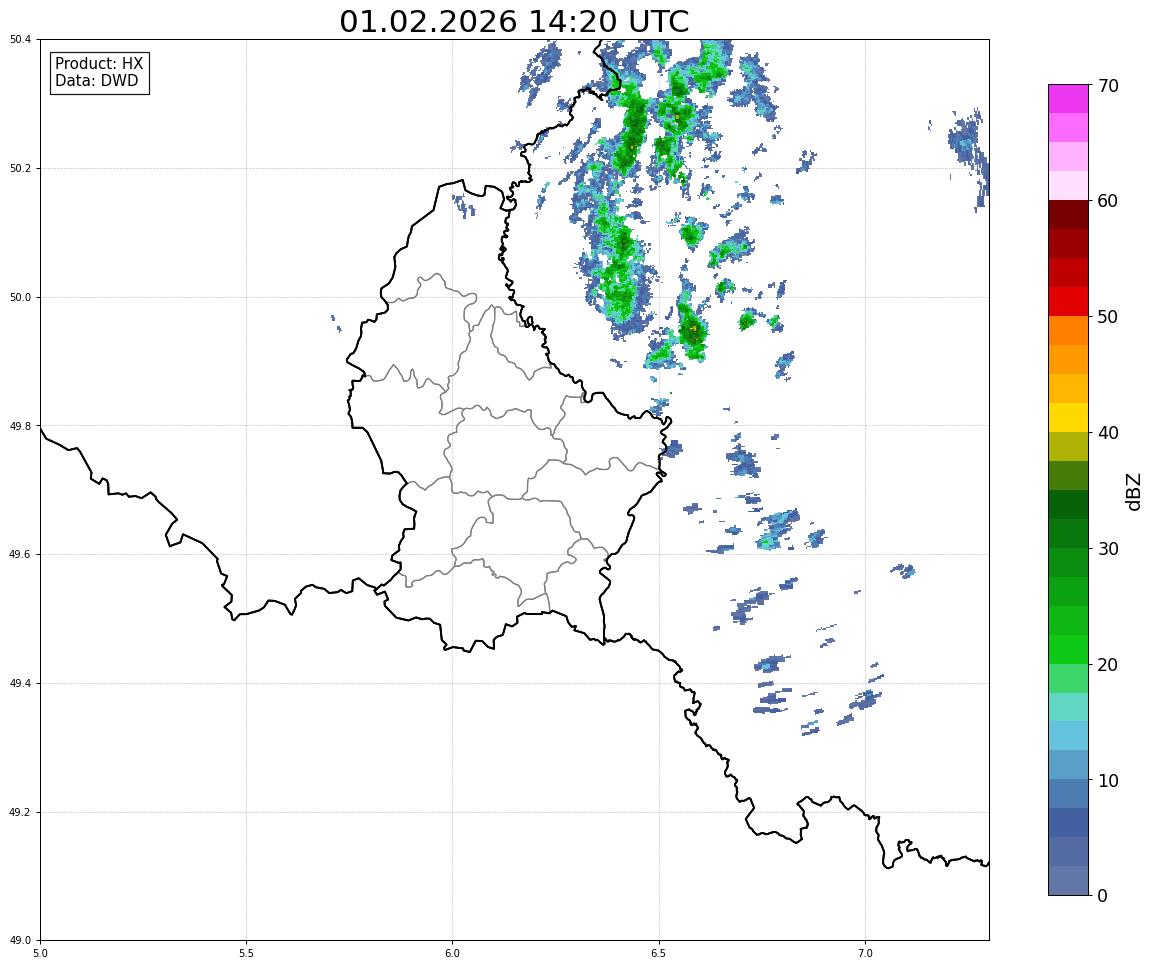Select the dark maroon swatch below 60
This screenshot has width=1152, height=968.
(x=1068, y=214)
